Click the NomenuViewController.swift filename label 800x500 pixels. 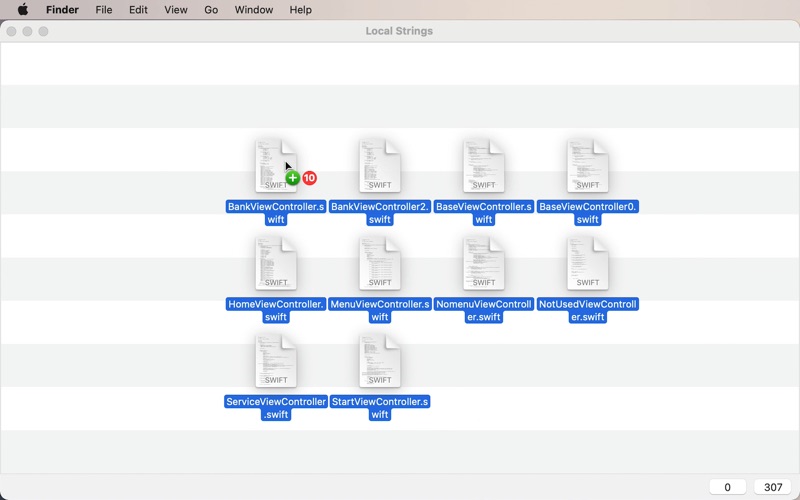(x=484, y=311)
